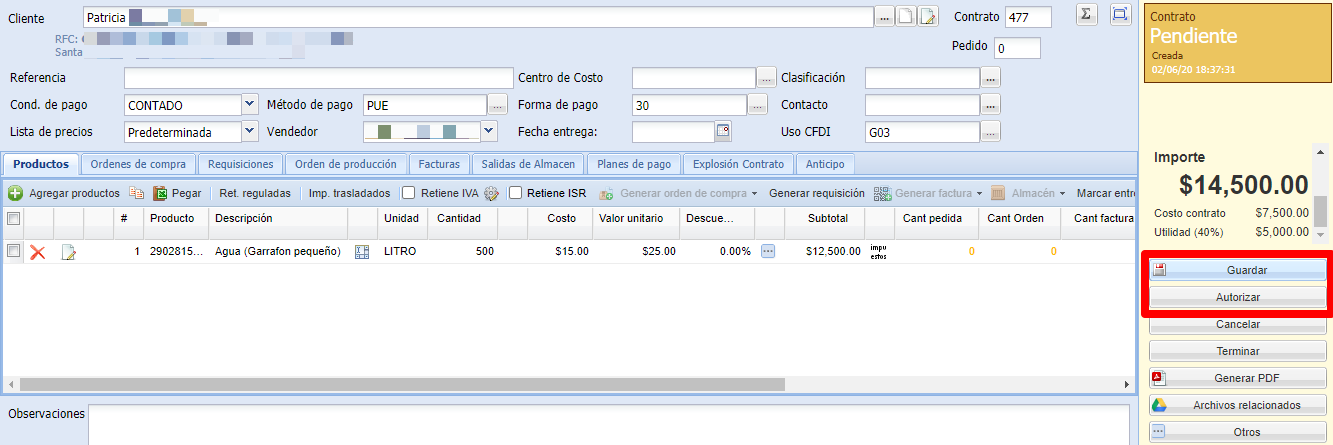Expand the Cond. de pago dropdown
Viewport: 1333px width, 445px height.
[x=250, y=104]
